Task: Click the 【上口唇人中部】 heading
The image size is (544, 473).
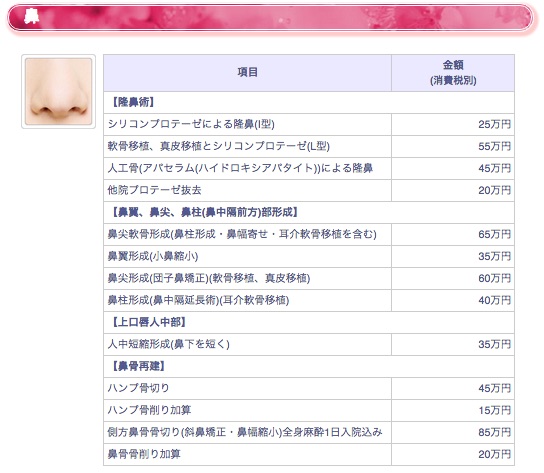Action: point(149,322)
